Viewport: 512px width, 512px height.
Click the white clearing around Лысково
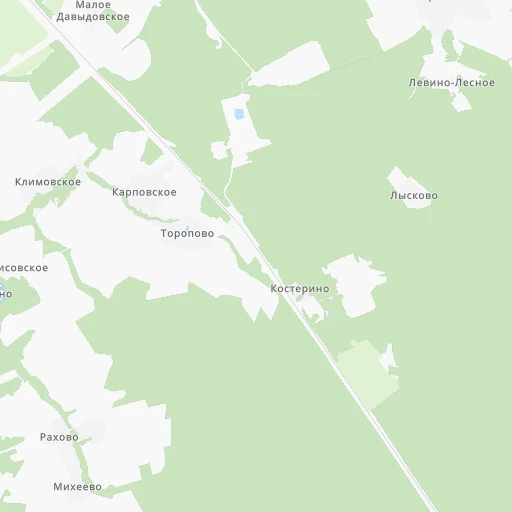[408, 187]
